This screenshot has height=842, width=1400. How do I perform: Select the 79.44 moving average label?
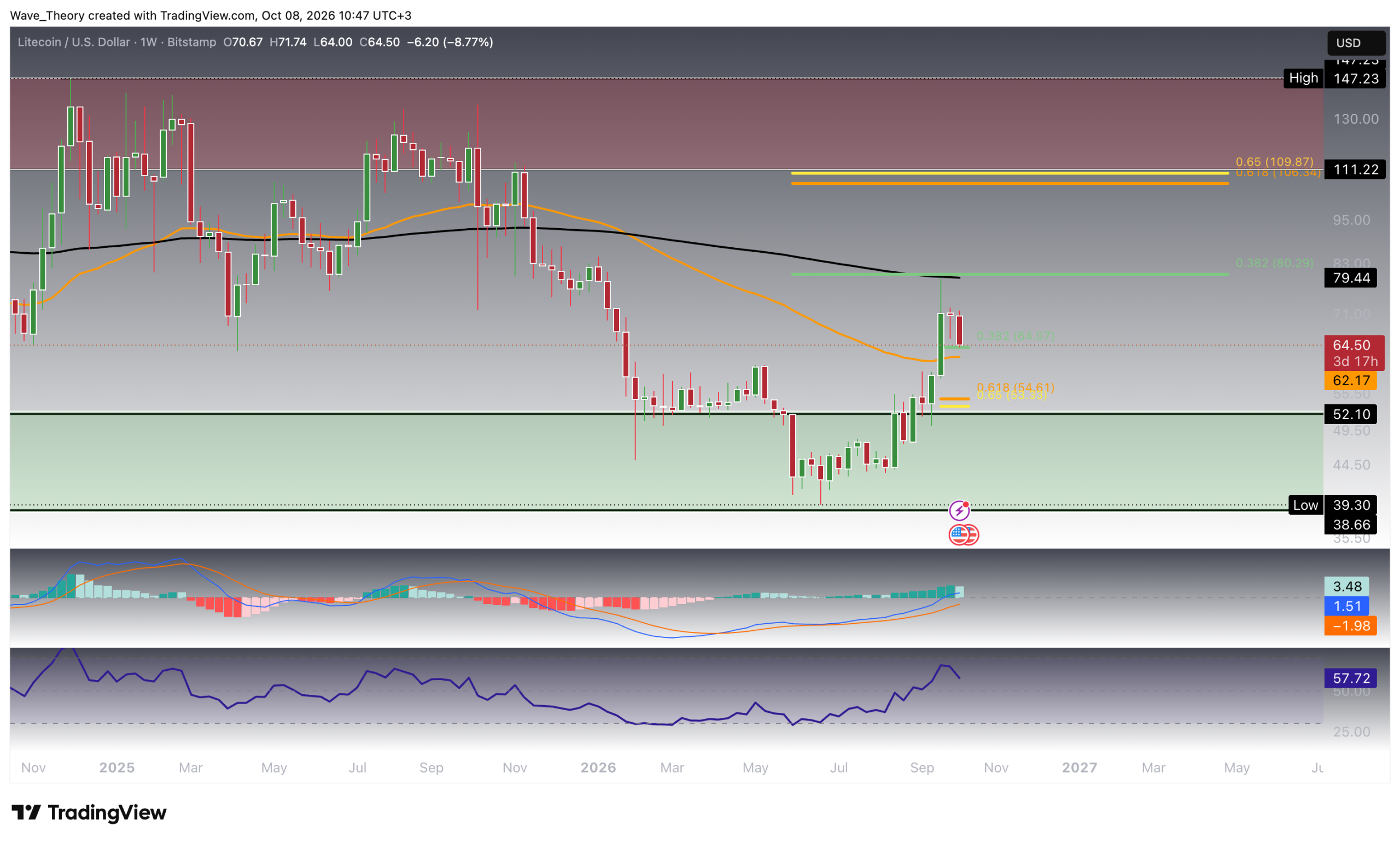pyautogui.click(x=1350, y=277)
